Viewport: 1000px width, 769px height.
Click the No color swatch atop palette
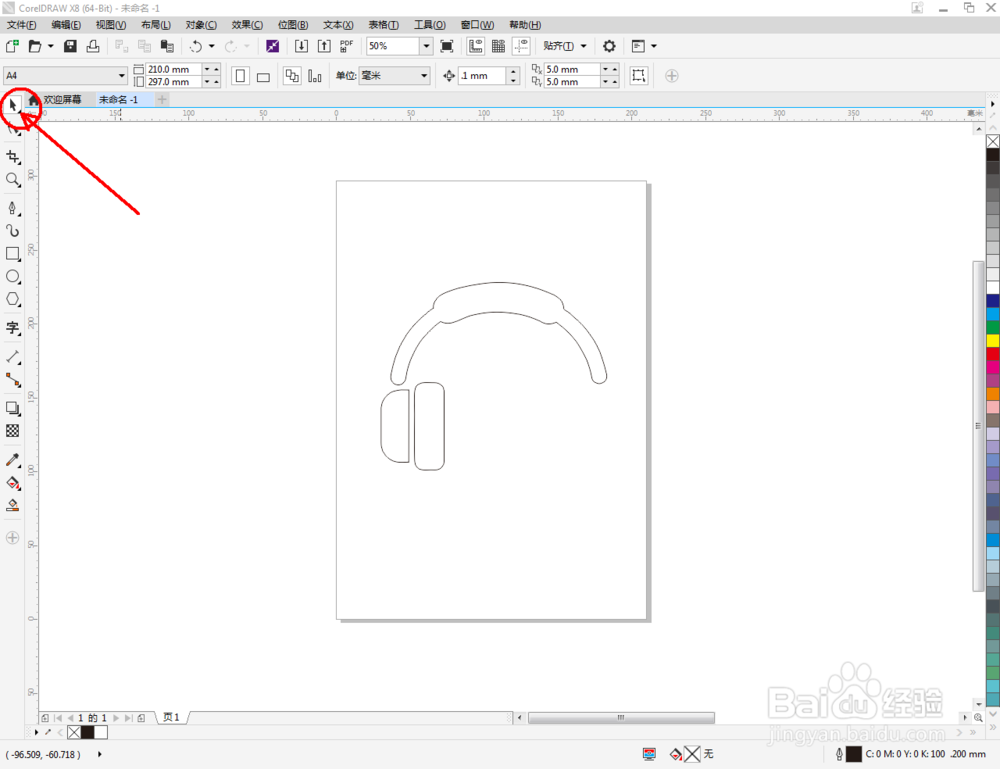point(993,141)
